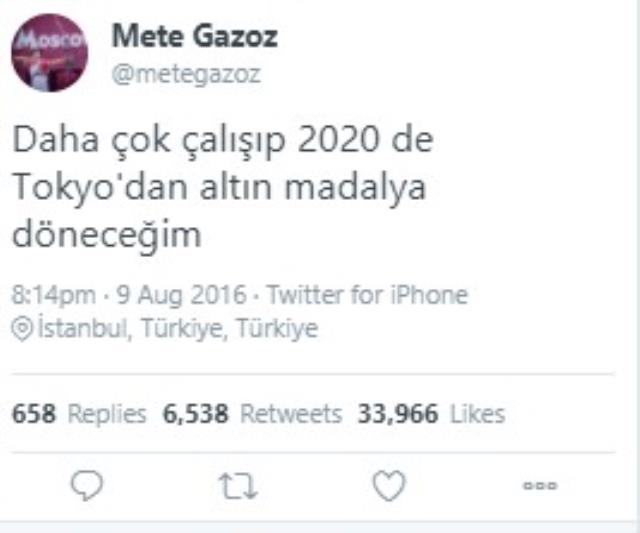
Task: Click the 33,966 like count number
Action: click(398, 414)
